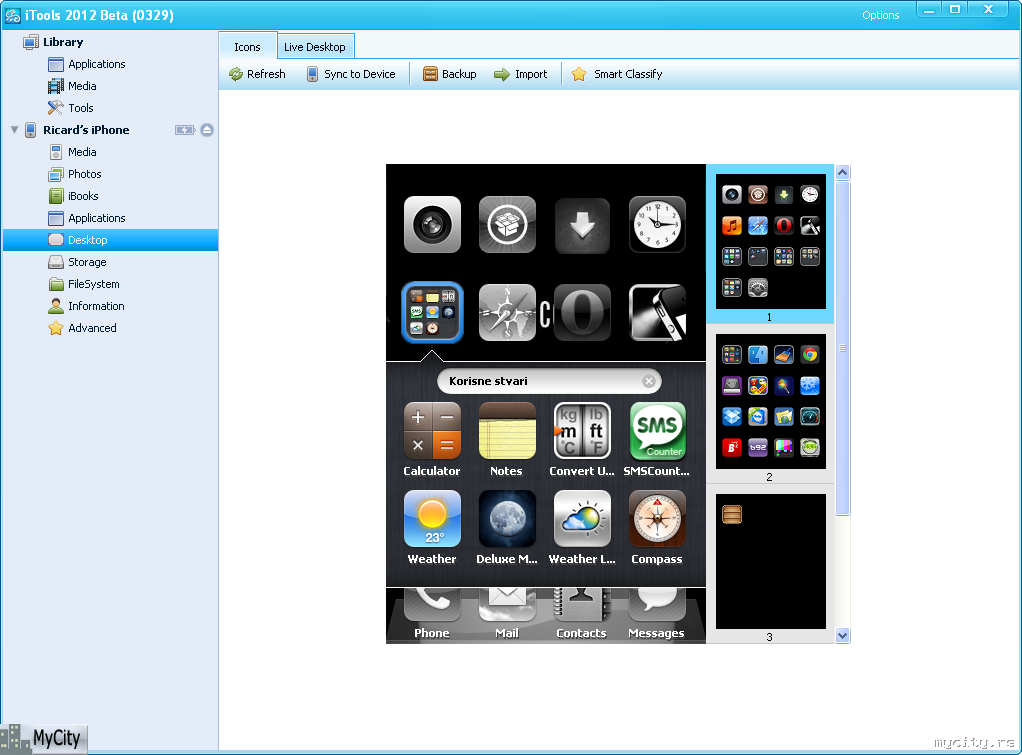Clear the folder name with X button
The image size is (1022, 755).
click(649, 381)
